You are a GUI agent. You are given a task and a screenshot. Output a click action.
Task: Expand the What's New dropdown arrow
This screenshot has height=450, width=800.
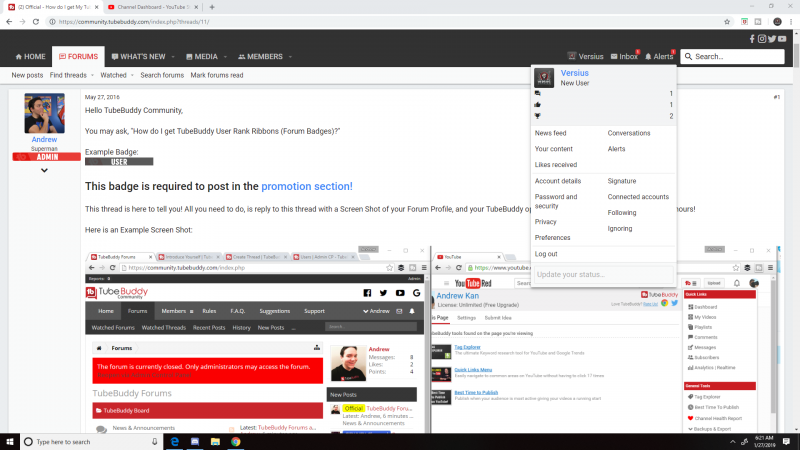click(x=170, y=57)
